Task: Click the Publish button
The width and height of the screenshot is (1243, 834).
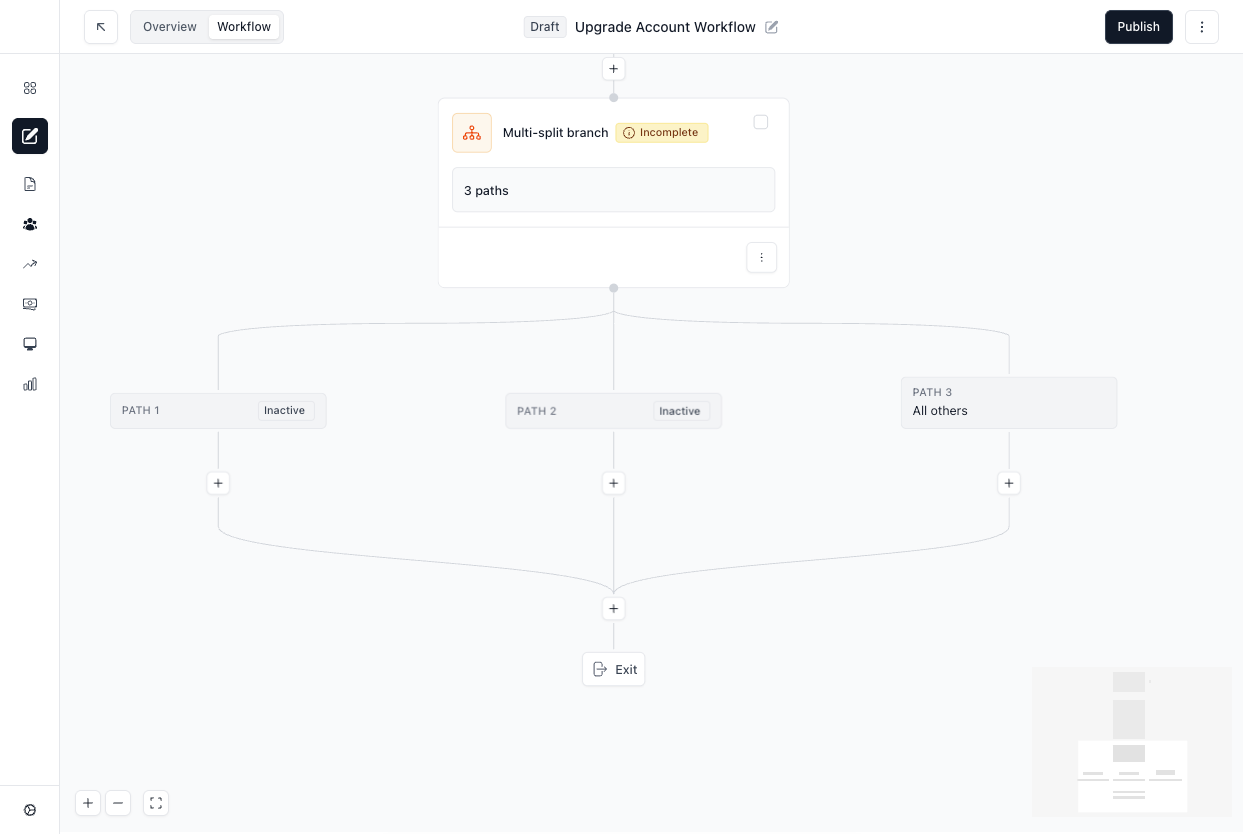Action: coord(1138,27)
